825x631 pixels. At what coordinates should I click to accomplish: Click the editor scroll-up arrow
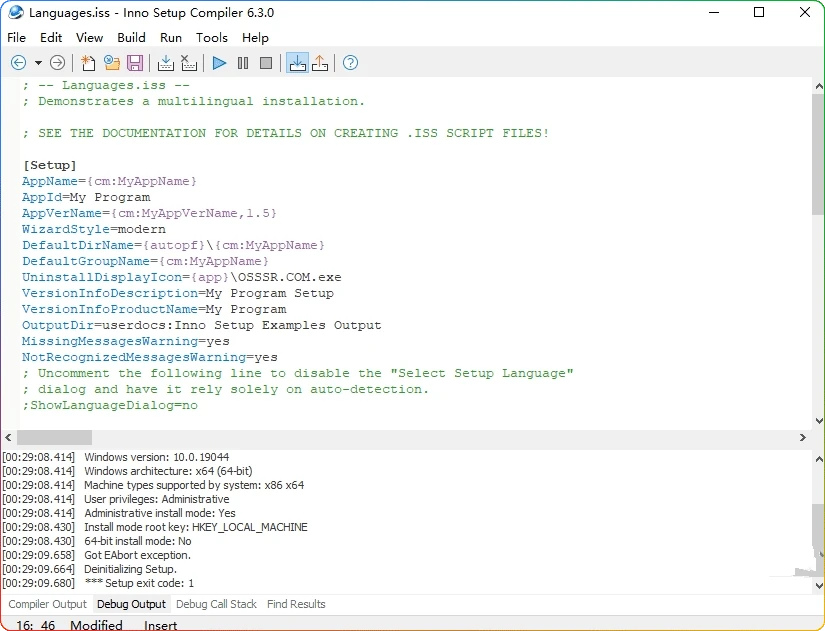coord(819,86)
